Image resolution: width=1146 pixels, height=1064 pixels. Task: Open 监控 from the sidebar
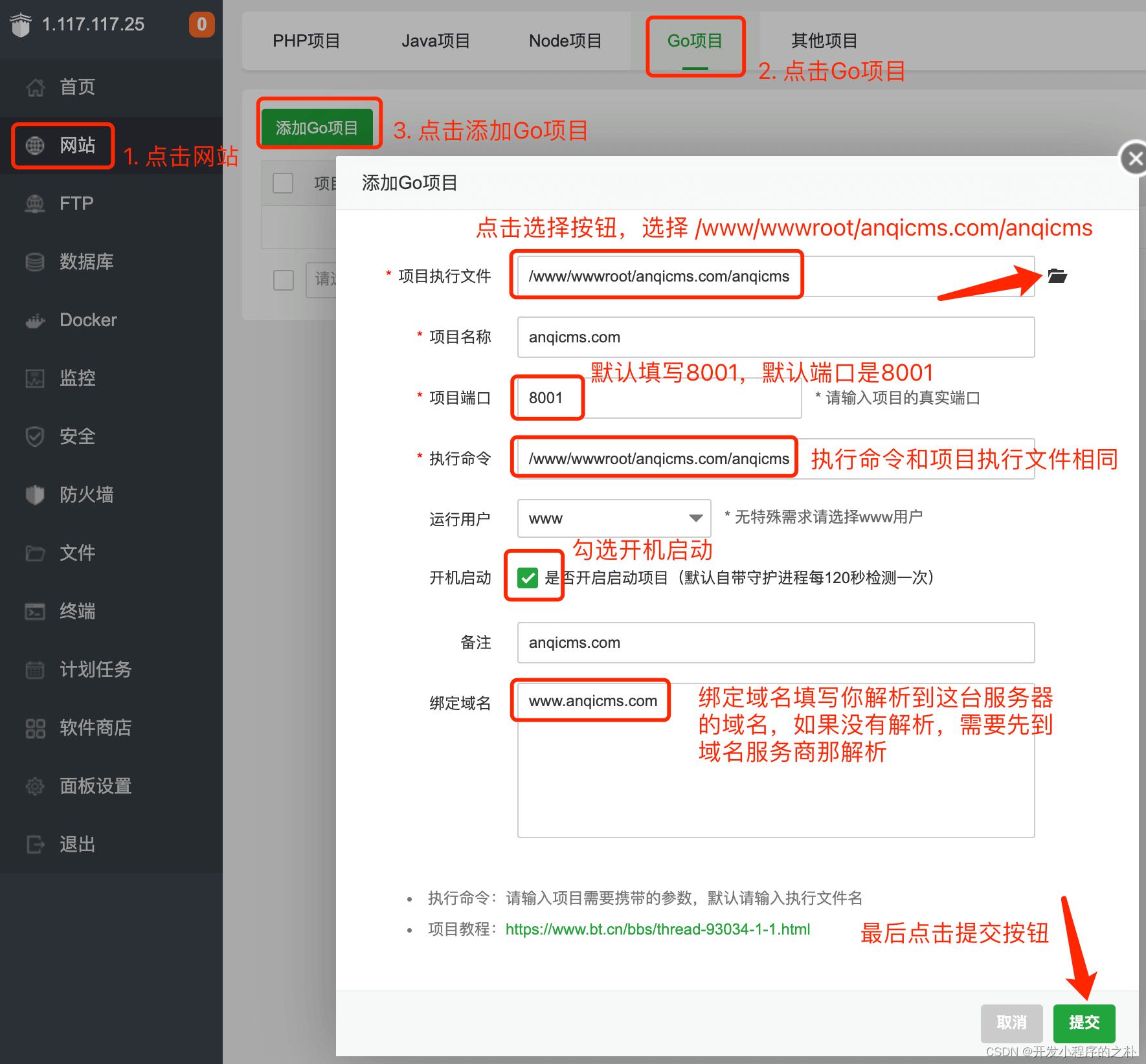click(x=77, y=378)
